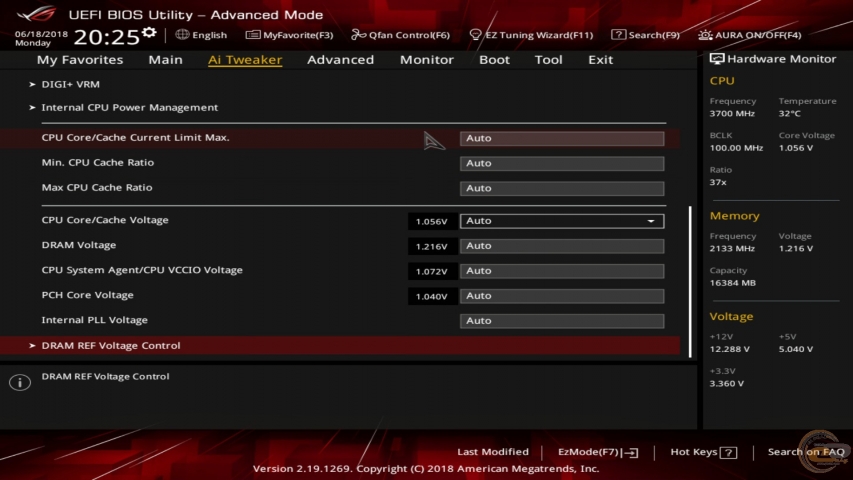Select the Ai Tweaker tab
853x480 pixels.
point(245,60)
